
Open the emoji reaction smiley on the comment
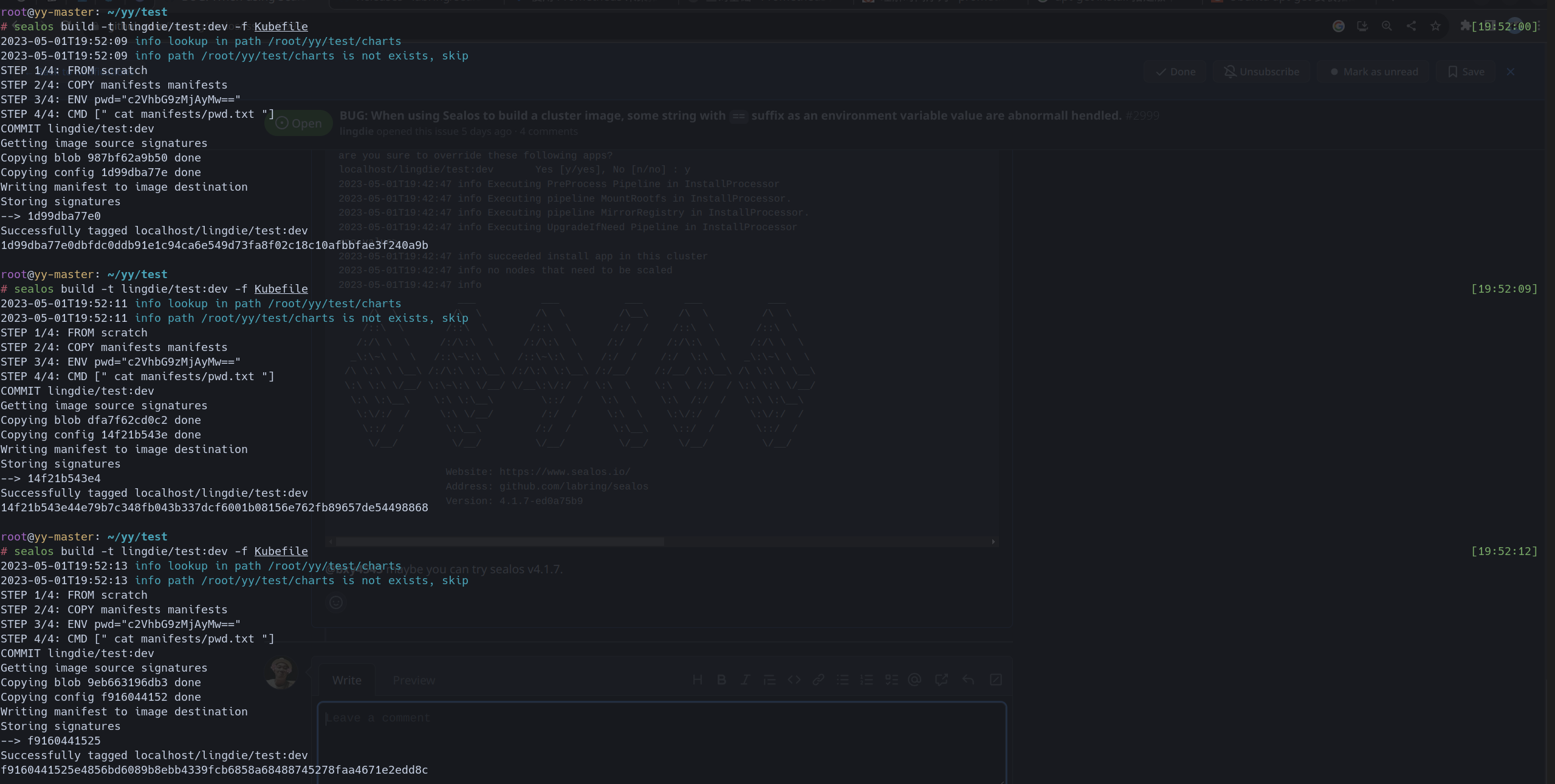[335, 602]
